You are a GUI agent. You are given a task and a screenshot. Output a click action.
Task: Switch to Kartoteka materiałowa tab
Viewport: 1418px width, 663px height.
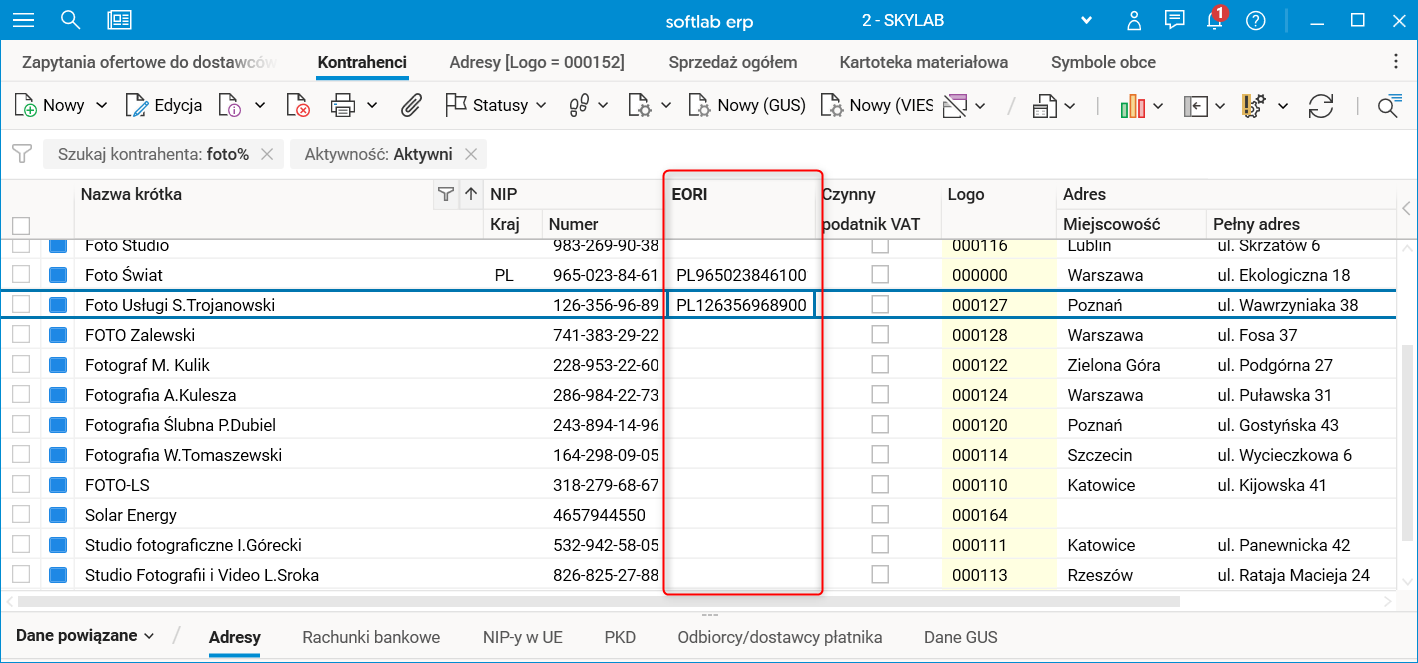[x=924, y=62]
